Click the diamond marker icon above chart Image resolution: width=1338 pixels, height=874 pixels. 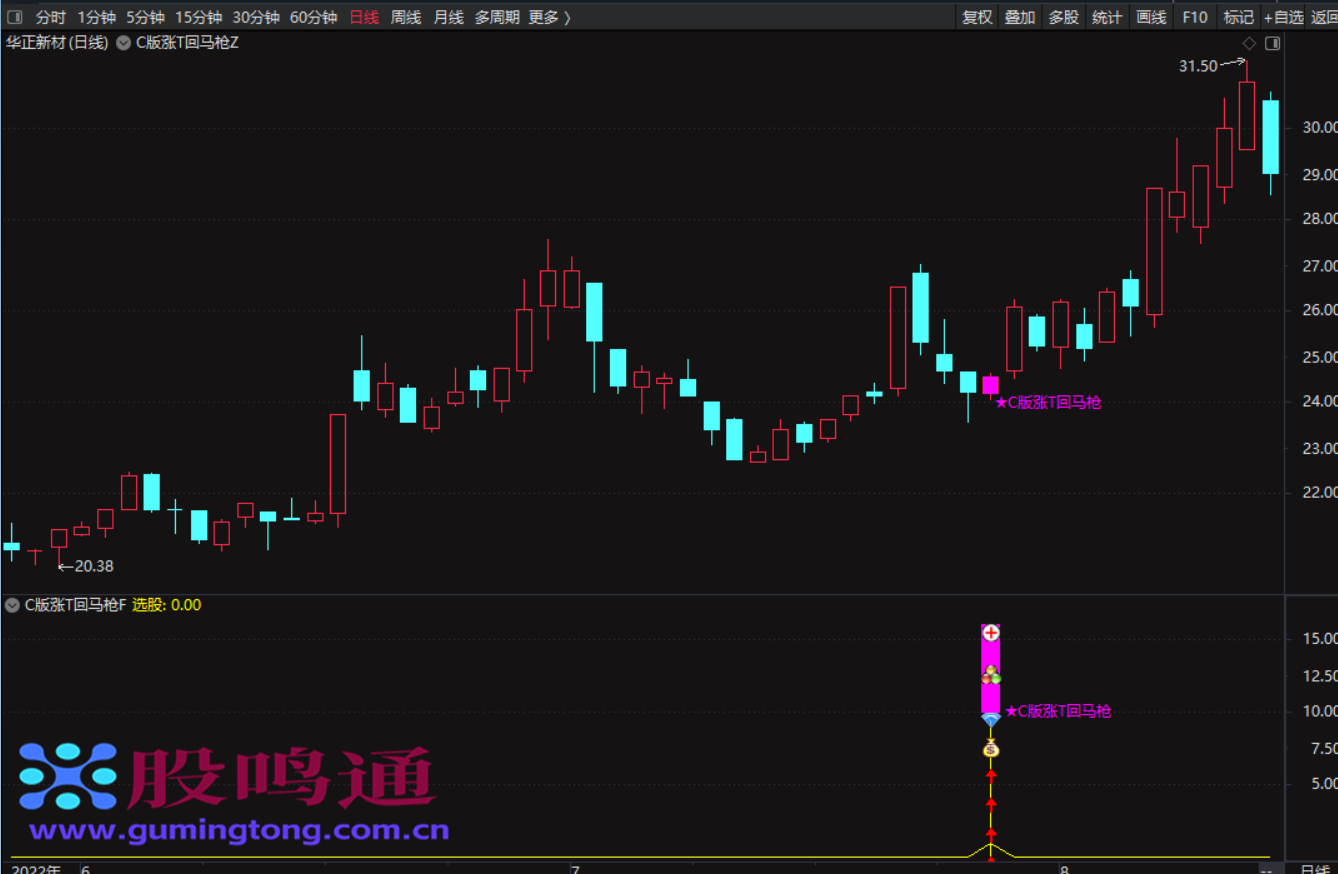click(x=1248, y=44)
